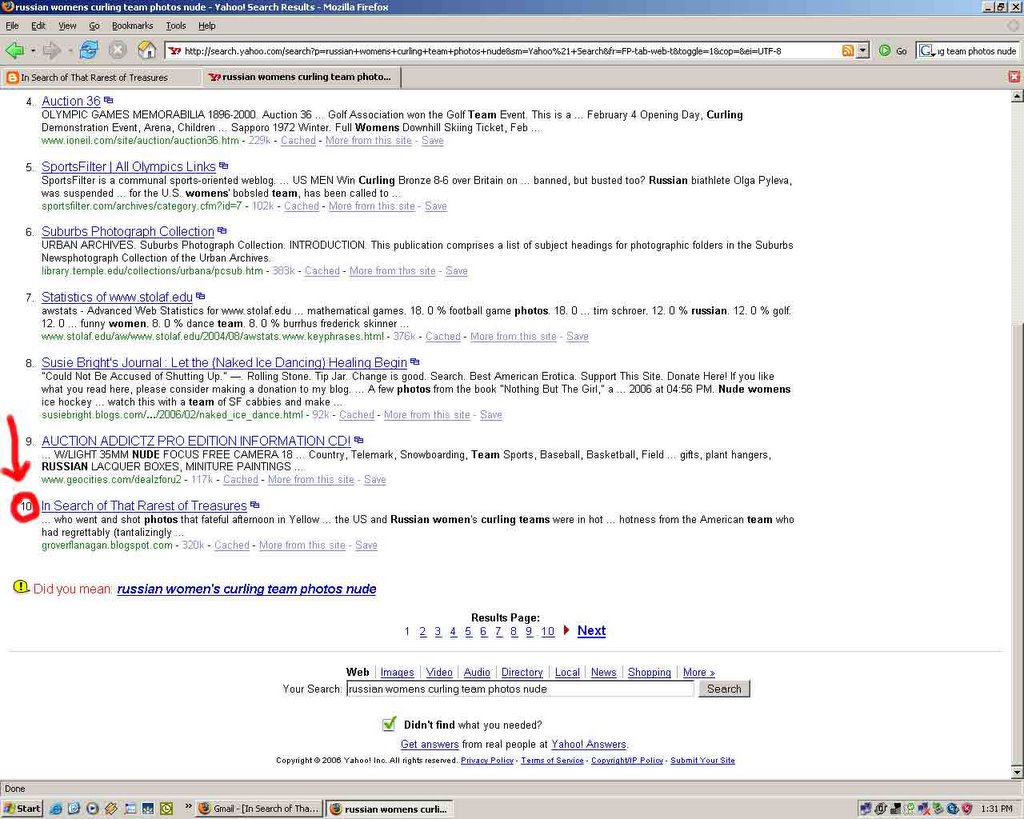
Task: Open Suburbs Photograph Collection in new window icon
Action: pyautogui.click(x=222, y=230)
